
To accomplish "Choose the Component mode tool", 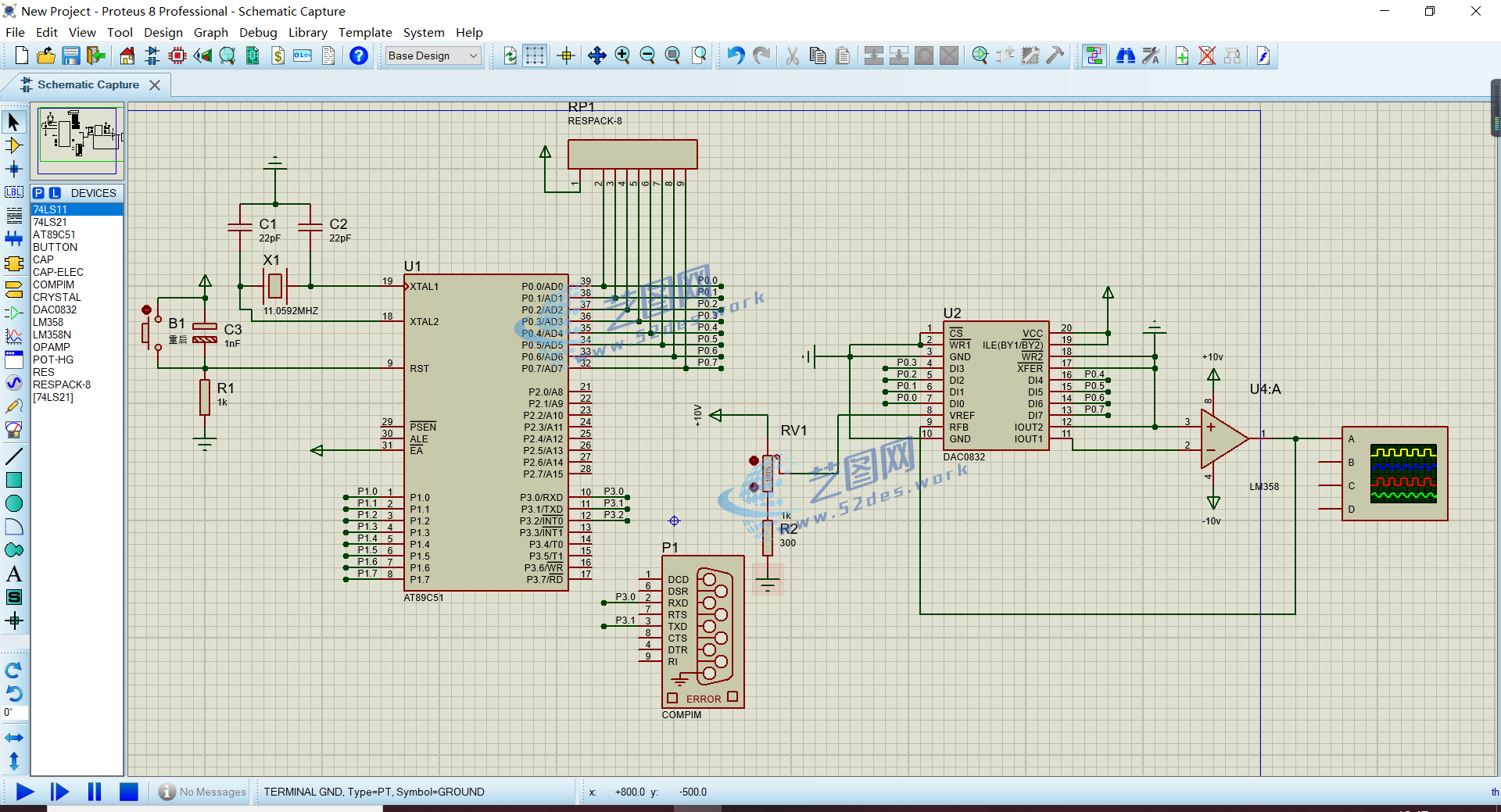I will click(14, 145).
